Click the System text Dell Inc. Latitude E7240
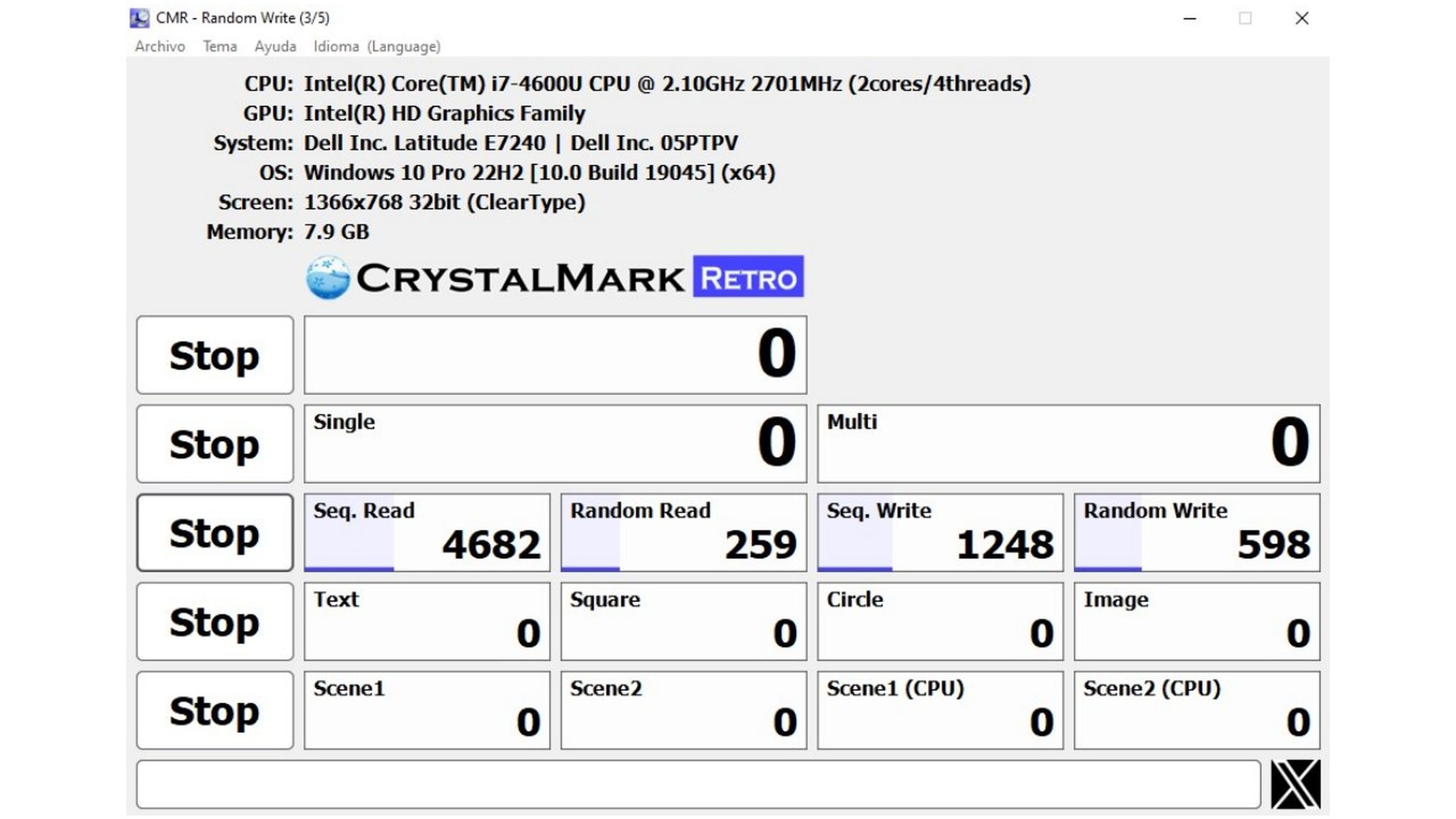The image size is (1456, 819). coord(521,143)
